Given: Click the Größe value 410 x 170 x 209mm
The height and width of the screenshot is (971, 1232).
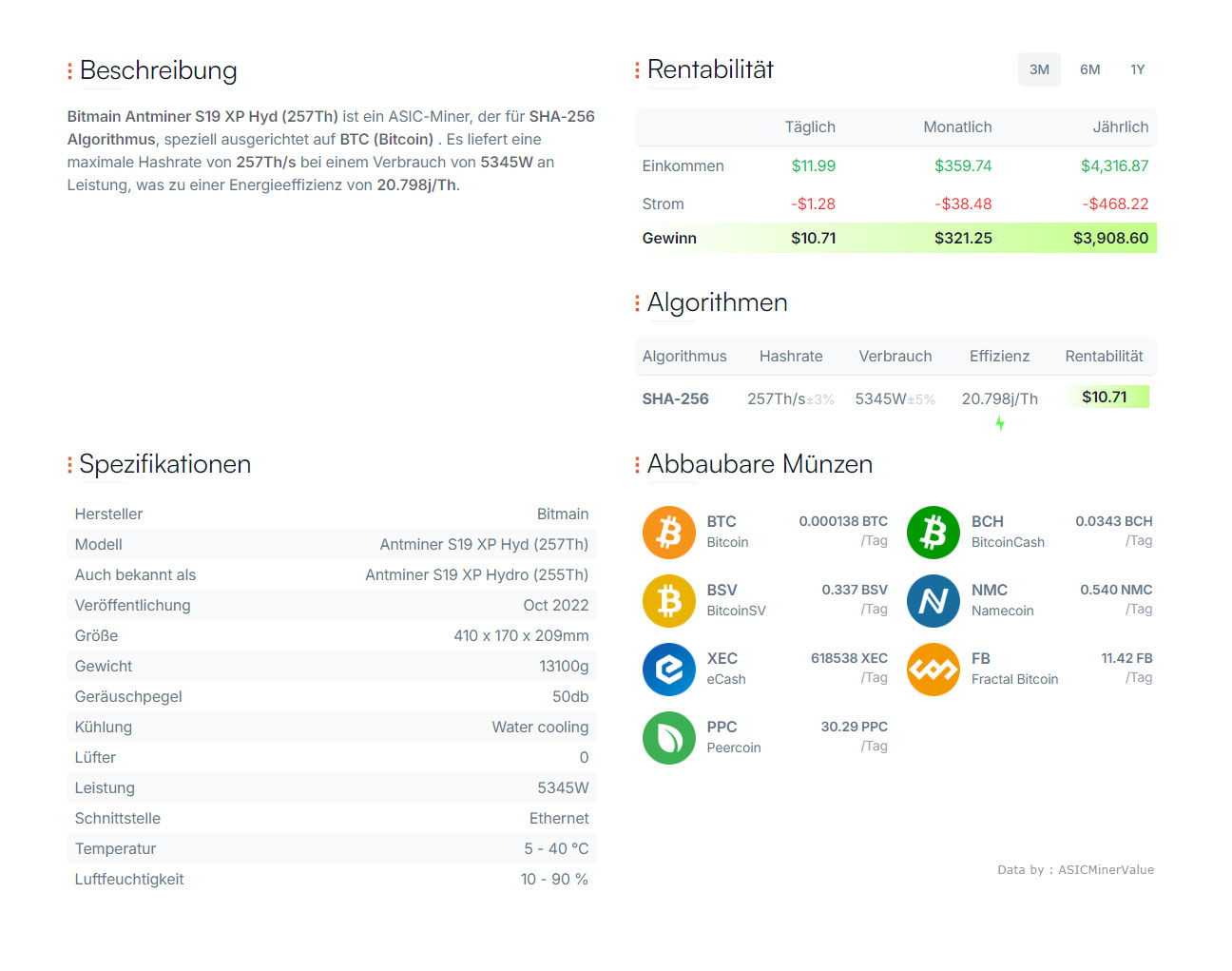Looking at the screenshot, I should [x=521, y=635].
